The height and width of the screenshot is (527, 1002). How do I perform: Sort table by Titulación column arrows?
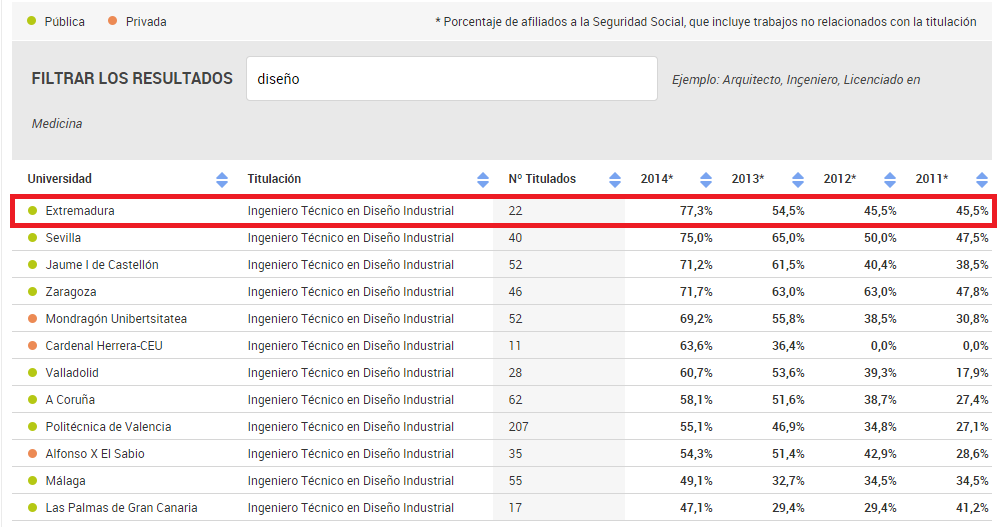pyautogui.click(x=483, y=179)
